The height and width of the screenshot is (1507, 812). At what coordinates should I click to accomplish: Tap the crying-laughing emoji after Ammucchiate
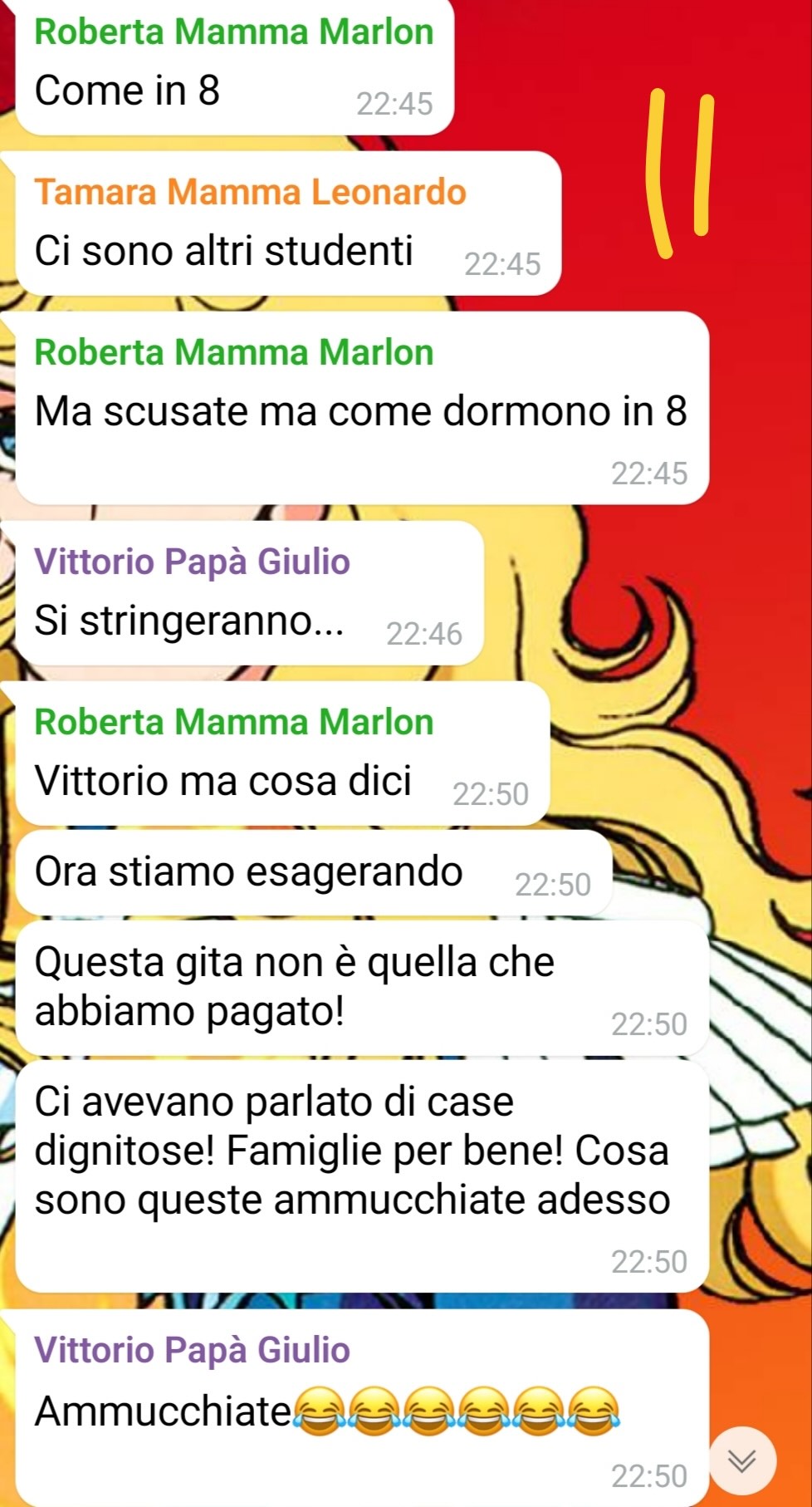point(320,1411)
